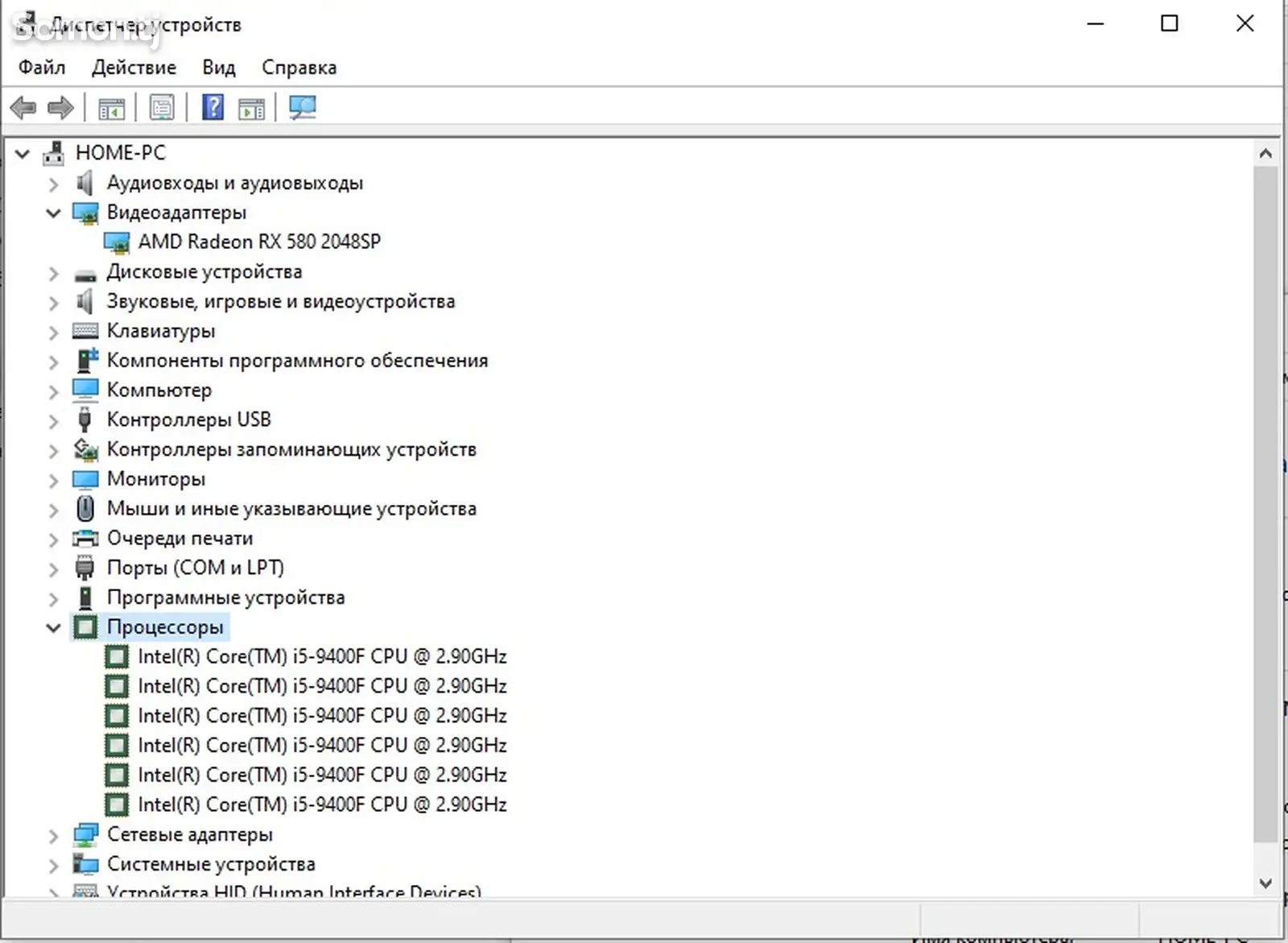This screenshot has width=1288, height=943.
Task: Toggle the action pane toolbar icon
Action: pyautogui.click(x=252, y=108)
